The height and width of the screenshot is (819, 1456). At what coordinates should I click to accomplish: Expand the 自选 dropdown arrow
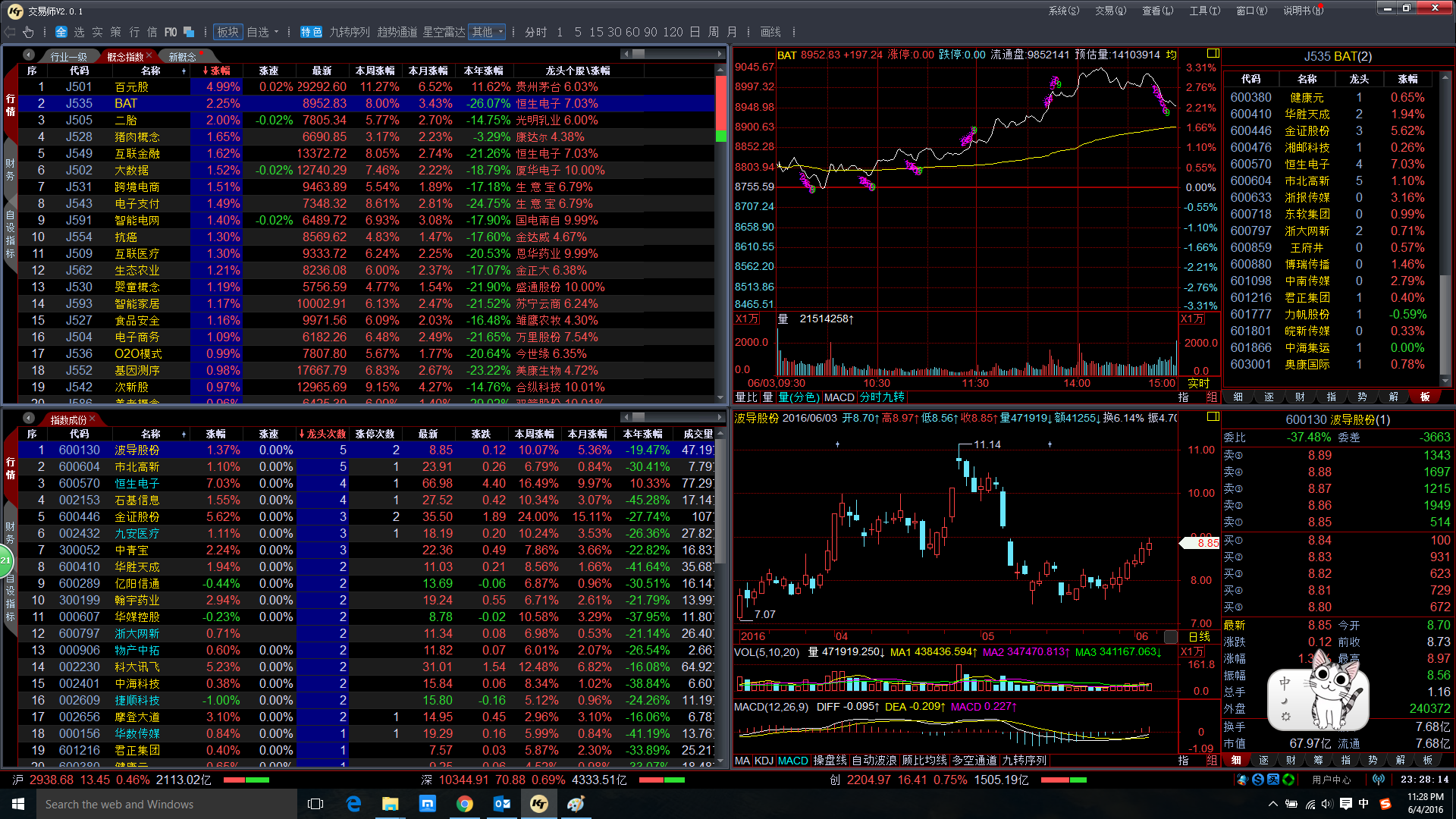276,32
